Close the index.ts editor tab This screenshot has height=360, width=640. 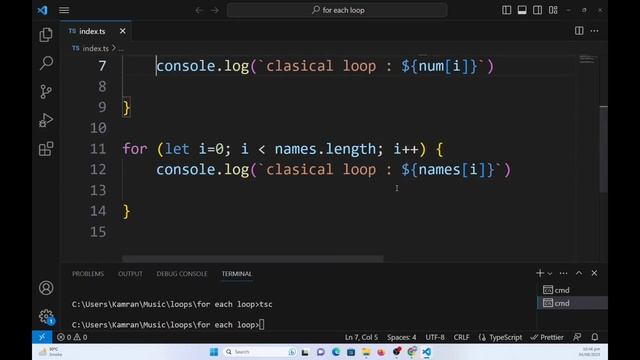tap(122, 31)
